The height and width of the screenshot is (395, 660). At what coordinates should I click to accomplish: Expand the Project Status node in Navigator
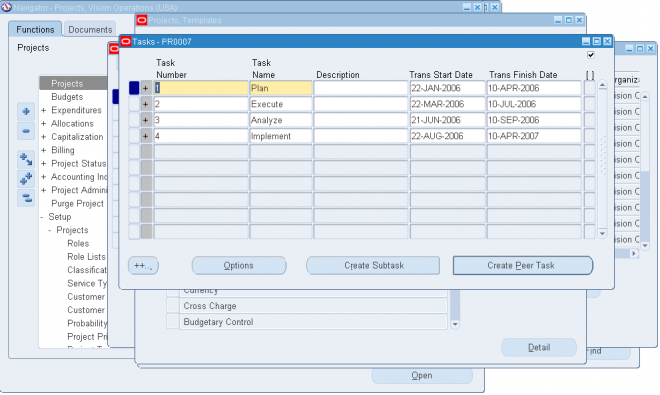tap(43, 164)
